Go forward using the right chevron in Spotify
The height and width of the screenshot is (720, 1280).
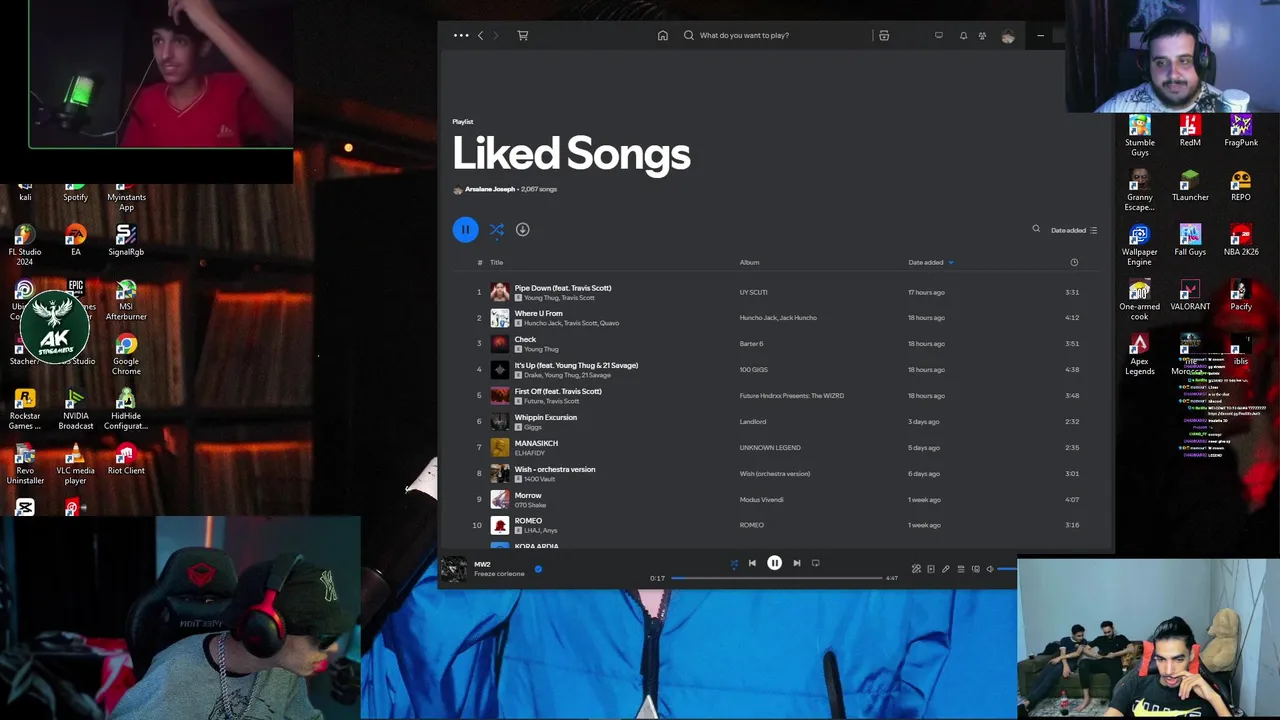[x=496, y=35]
